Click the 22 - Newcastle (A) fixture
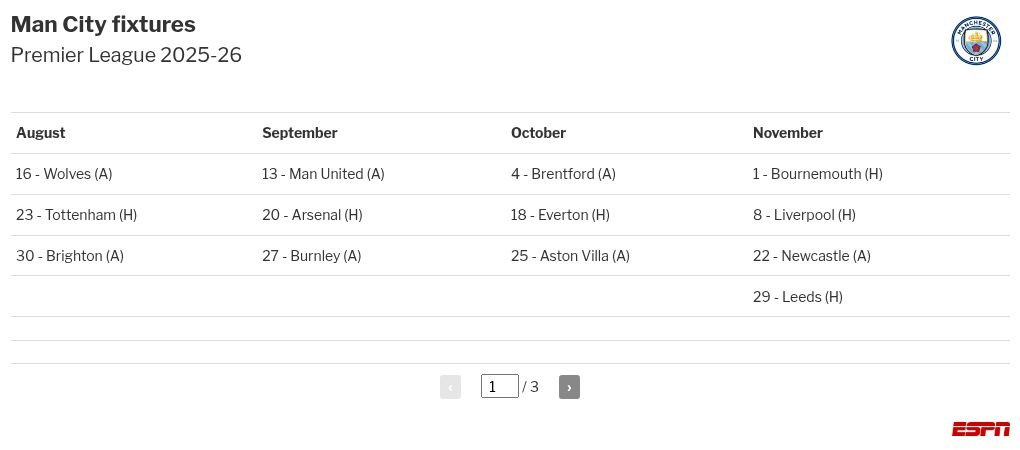 pos(811,256)
